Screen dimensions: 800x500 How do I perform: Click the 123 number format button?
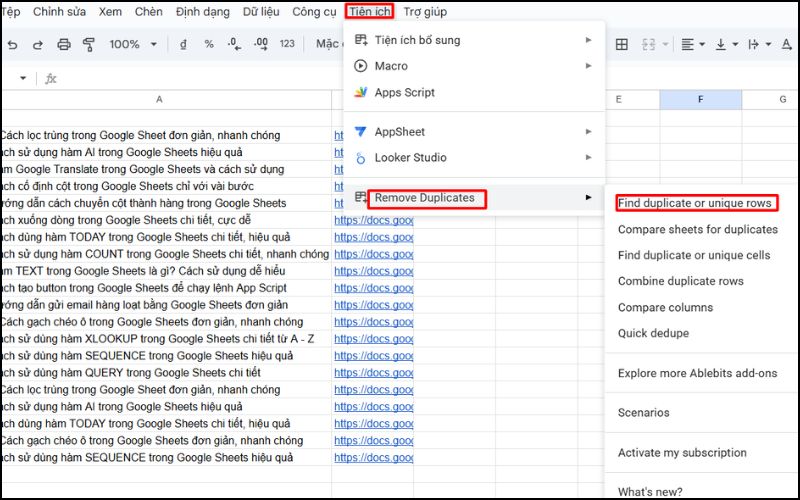287,44
